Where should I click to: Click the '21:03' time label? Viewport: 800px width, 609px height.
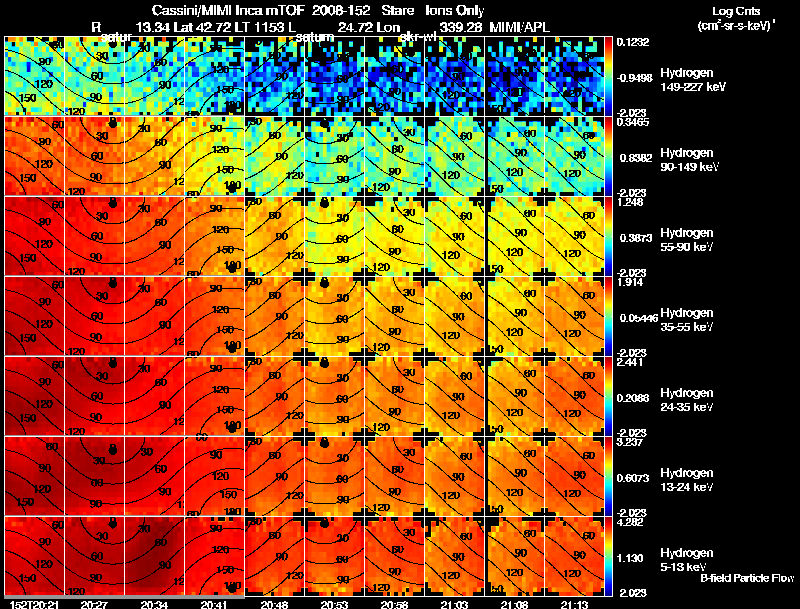pyautogui.click(x=455, y=604)
